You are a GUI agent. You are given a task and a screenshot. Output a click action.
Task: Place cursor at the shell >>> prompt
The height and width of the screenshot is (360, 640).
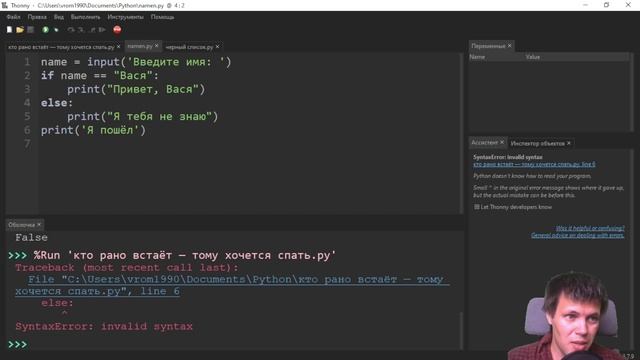(17, 344)
